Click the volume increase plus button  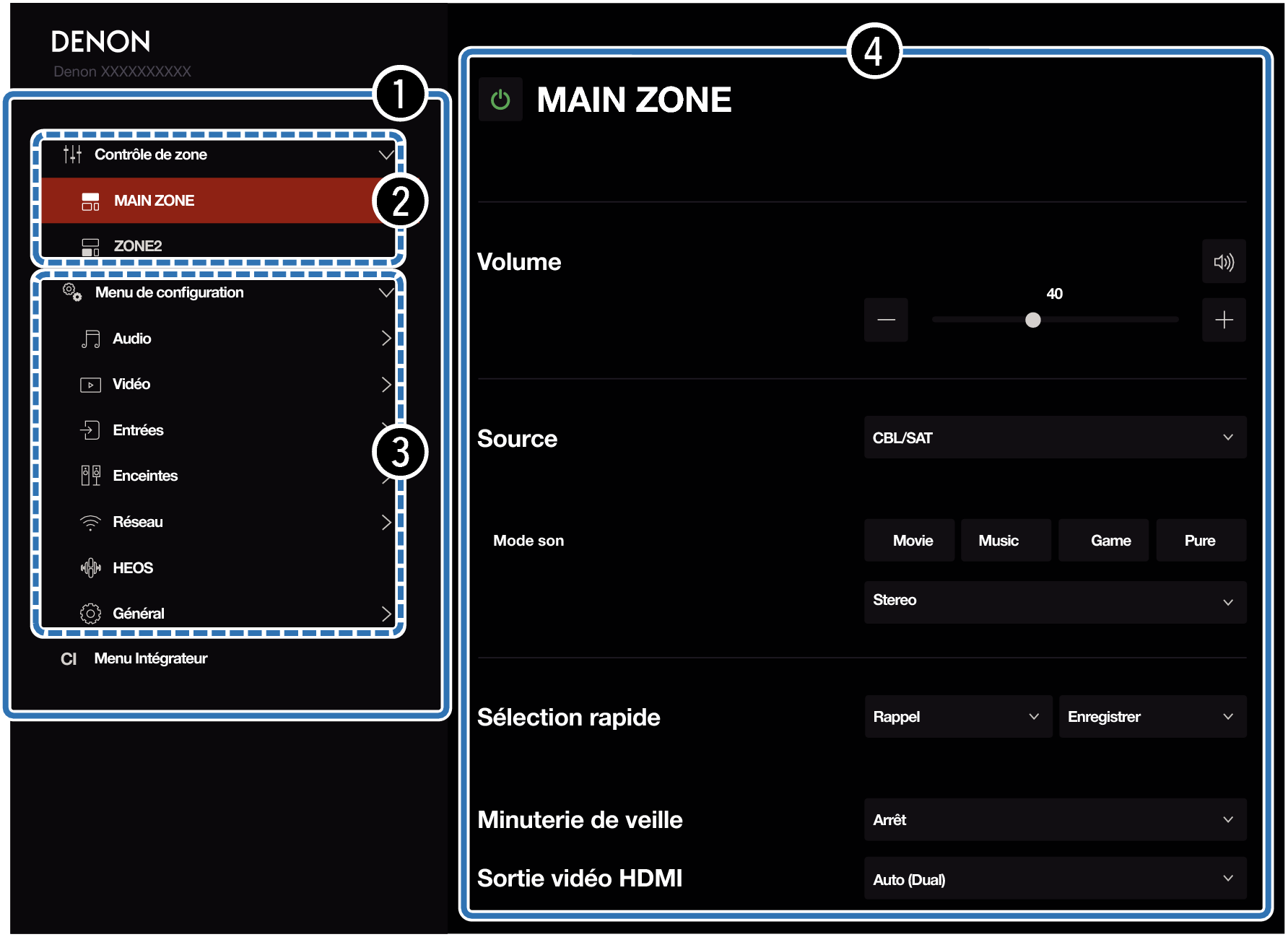coord(1223,320)
